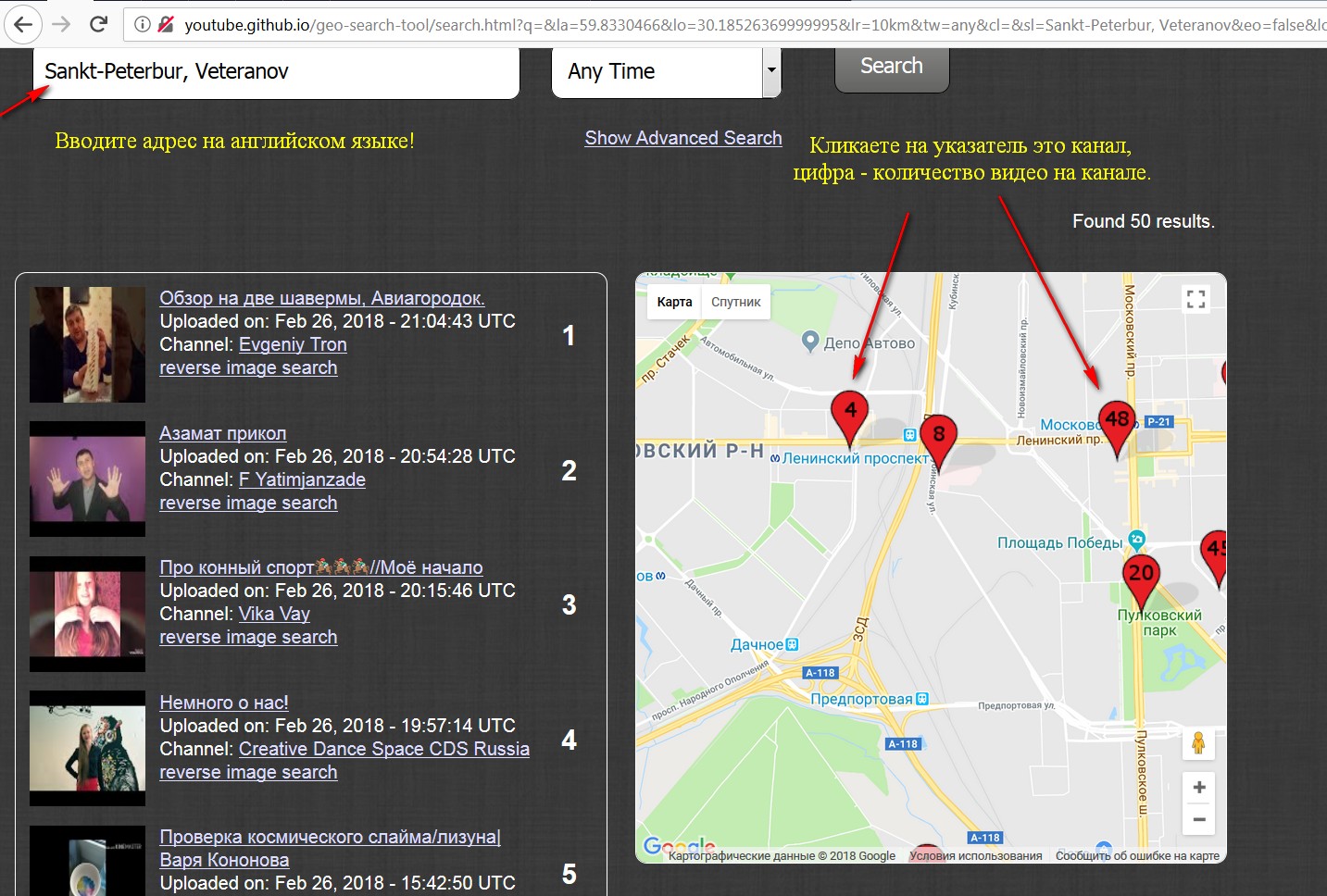
Task: Click the Дачное railway station icon
Action: pos(792,644)
